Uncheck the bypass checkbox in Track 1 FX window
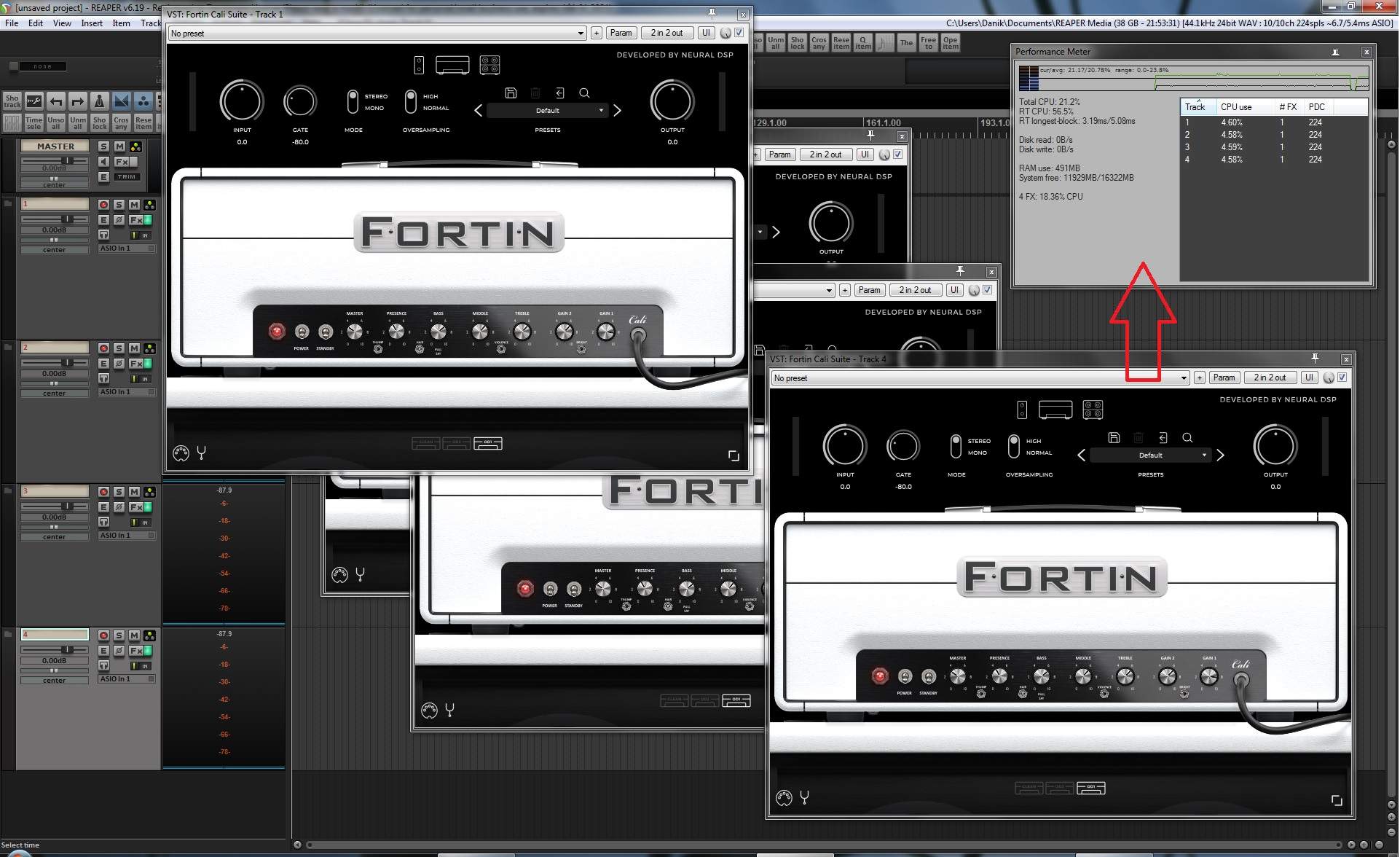The height and width of the screenshot is (857, 1400). tap(739, 33)
